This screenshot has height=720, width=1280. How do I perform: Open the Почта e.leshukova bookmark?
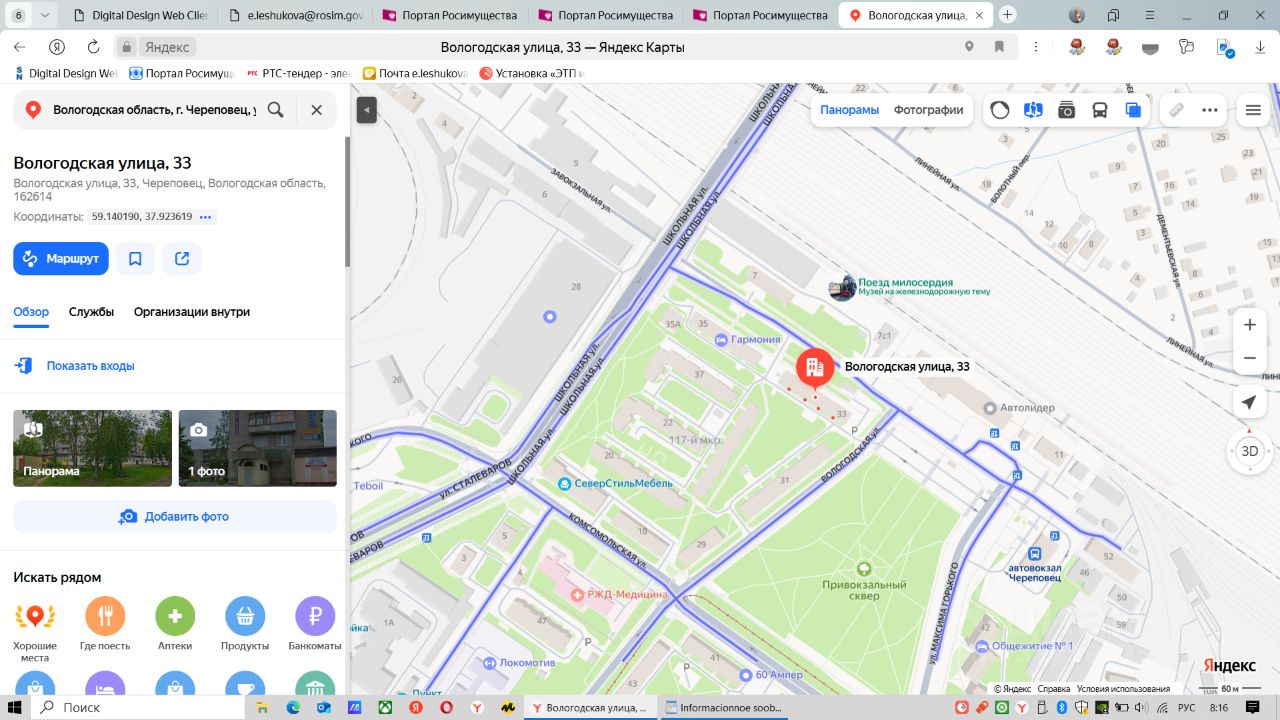point(415,73)
